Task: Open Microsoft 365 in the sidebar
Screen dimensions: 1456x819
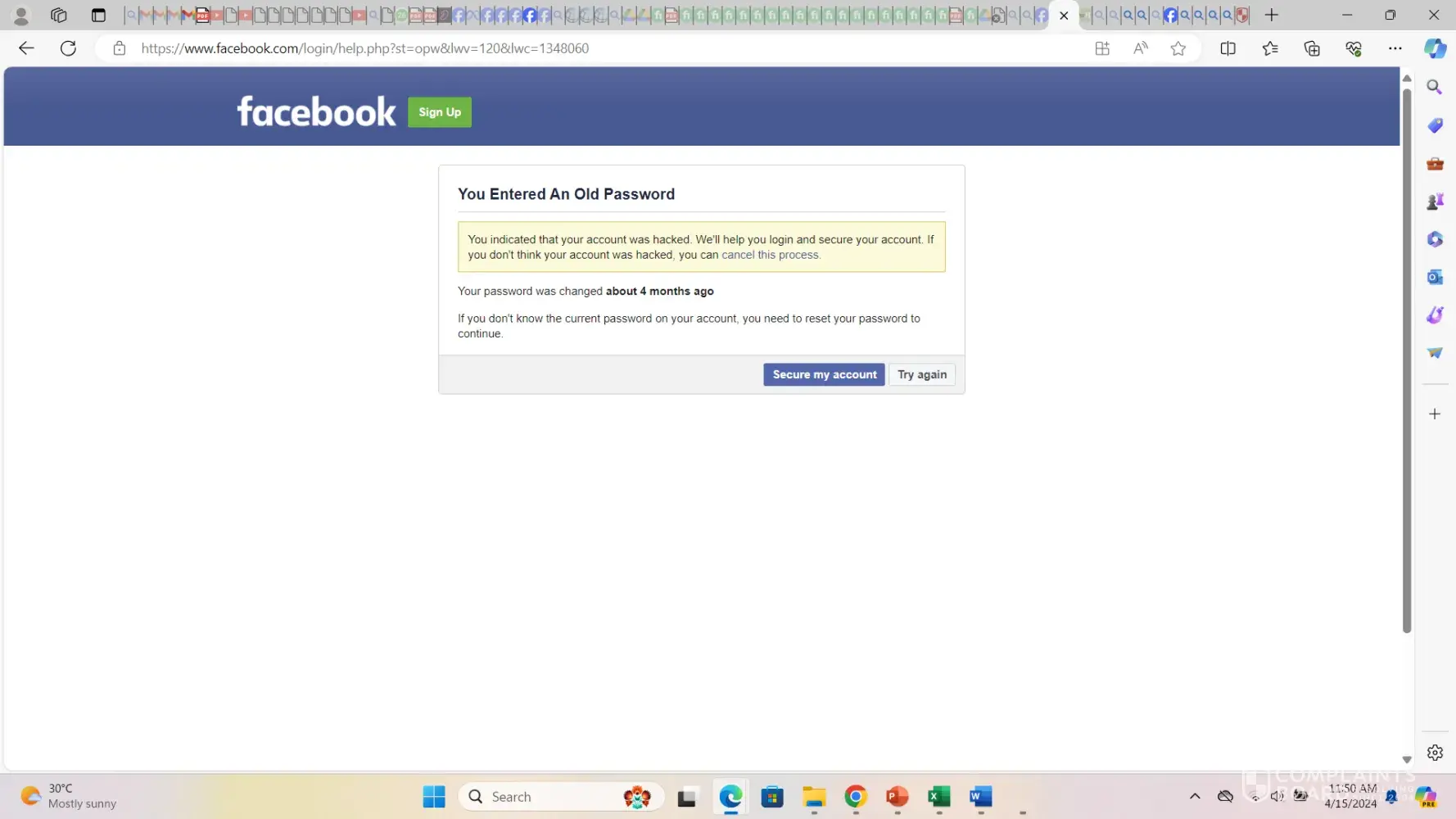Action: [x=1435, y=239]
